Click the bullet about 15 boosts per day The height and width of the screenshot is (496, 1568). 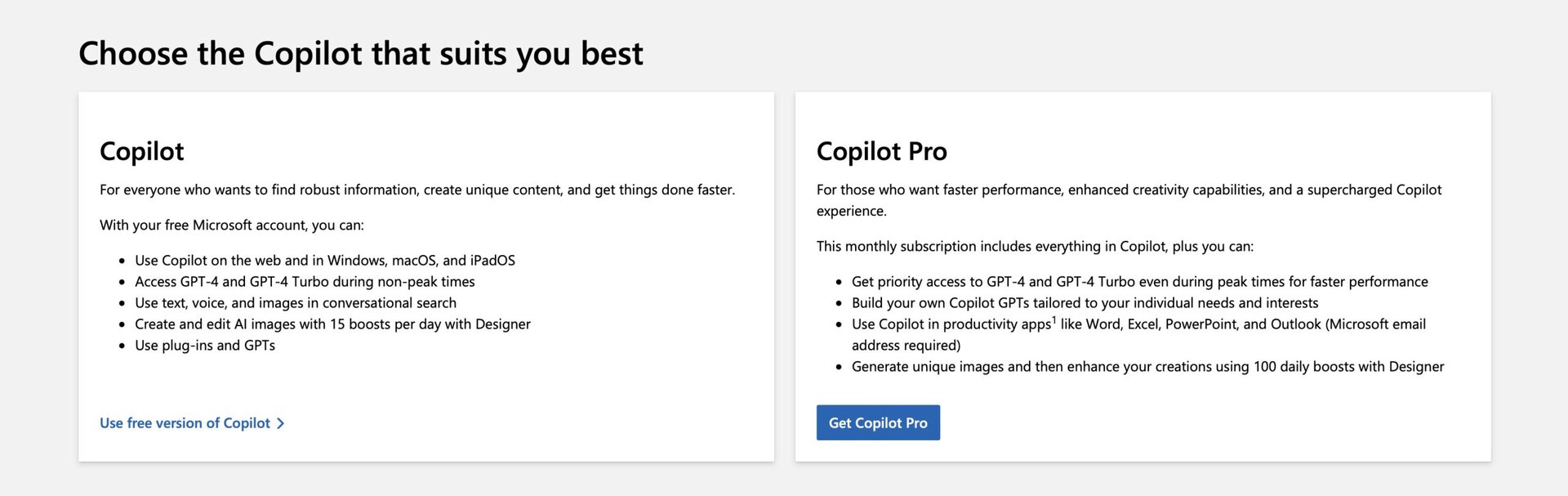pyautogui.click(x=332, y=324)
